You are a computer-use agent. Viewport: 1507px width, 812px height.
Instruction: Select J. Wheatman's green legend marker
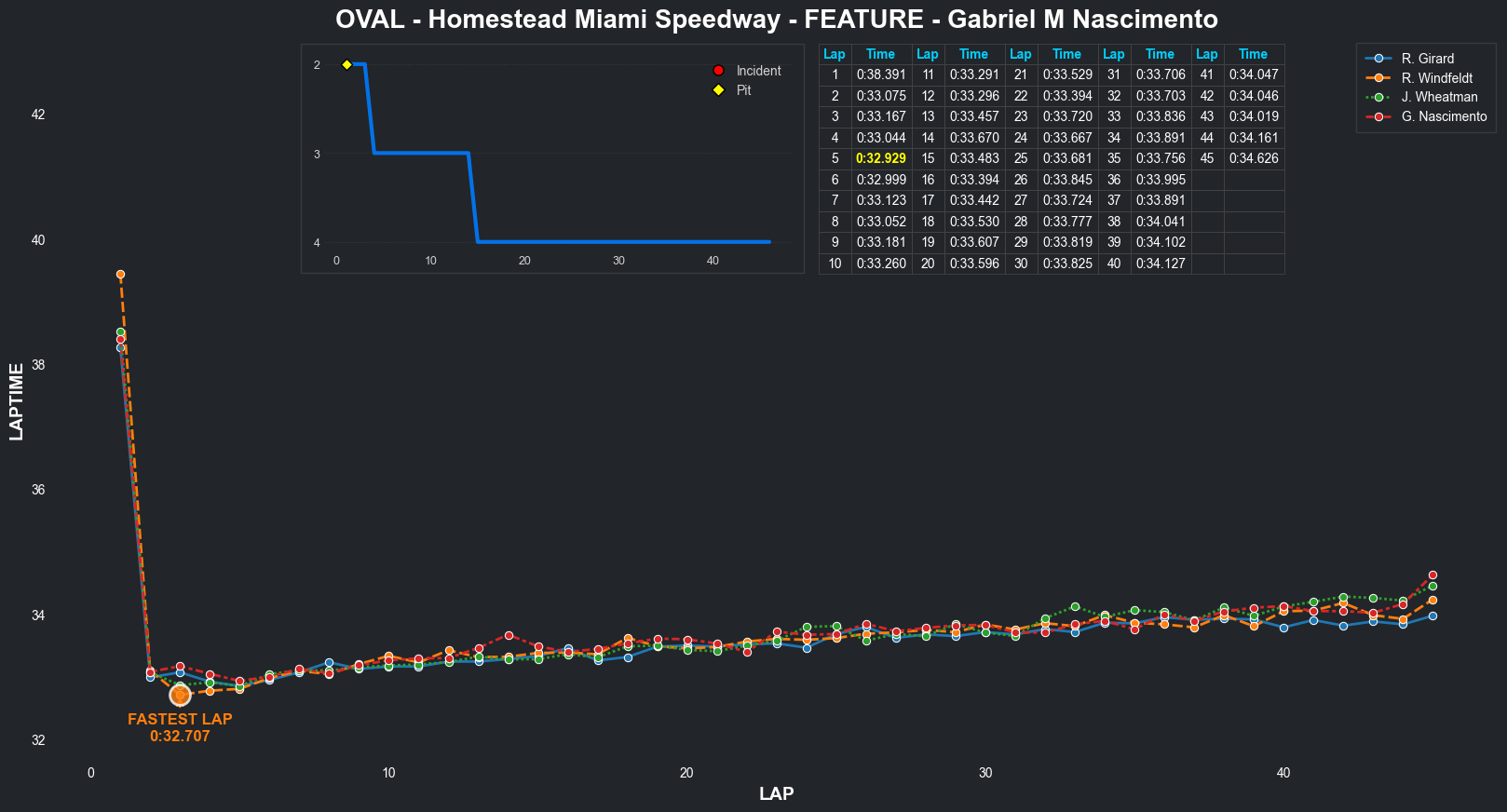point(1378,97)
